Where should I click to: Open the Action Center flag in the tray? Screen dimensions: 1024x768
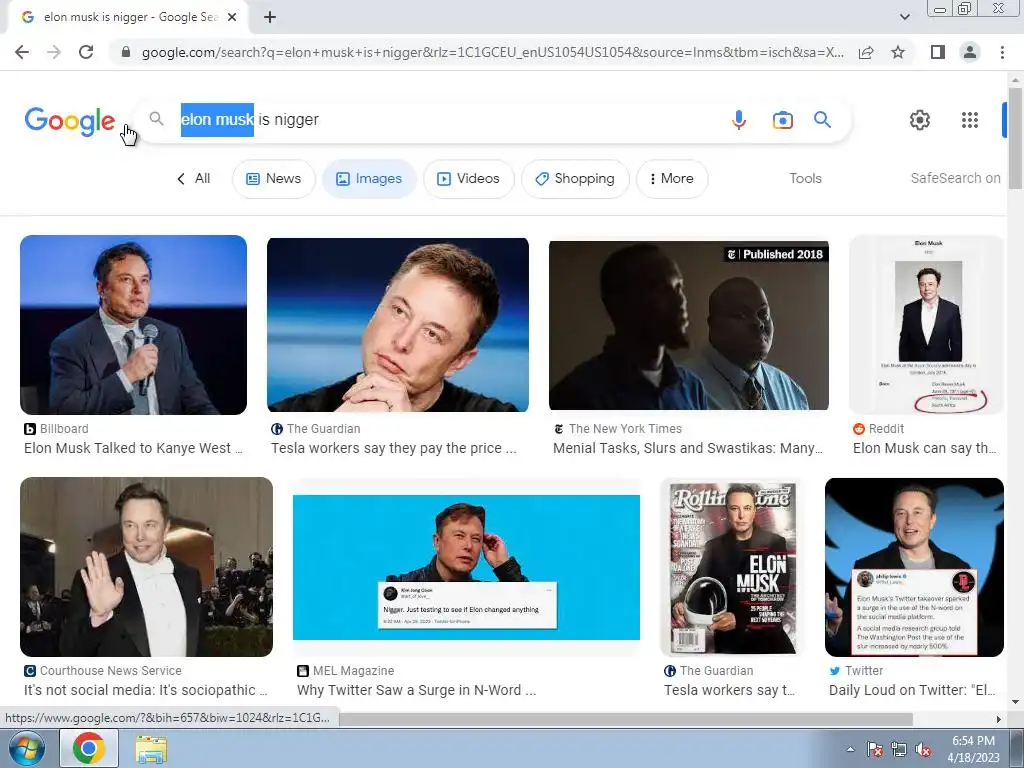tap(874, 749)
